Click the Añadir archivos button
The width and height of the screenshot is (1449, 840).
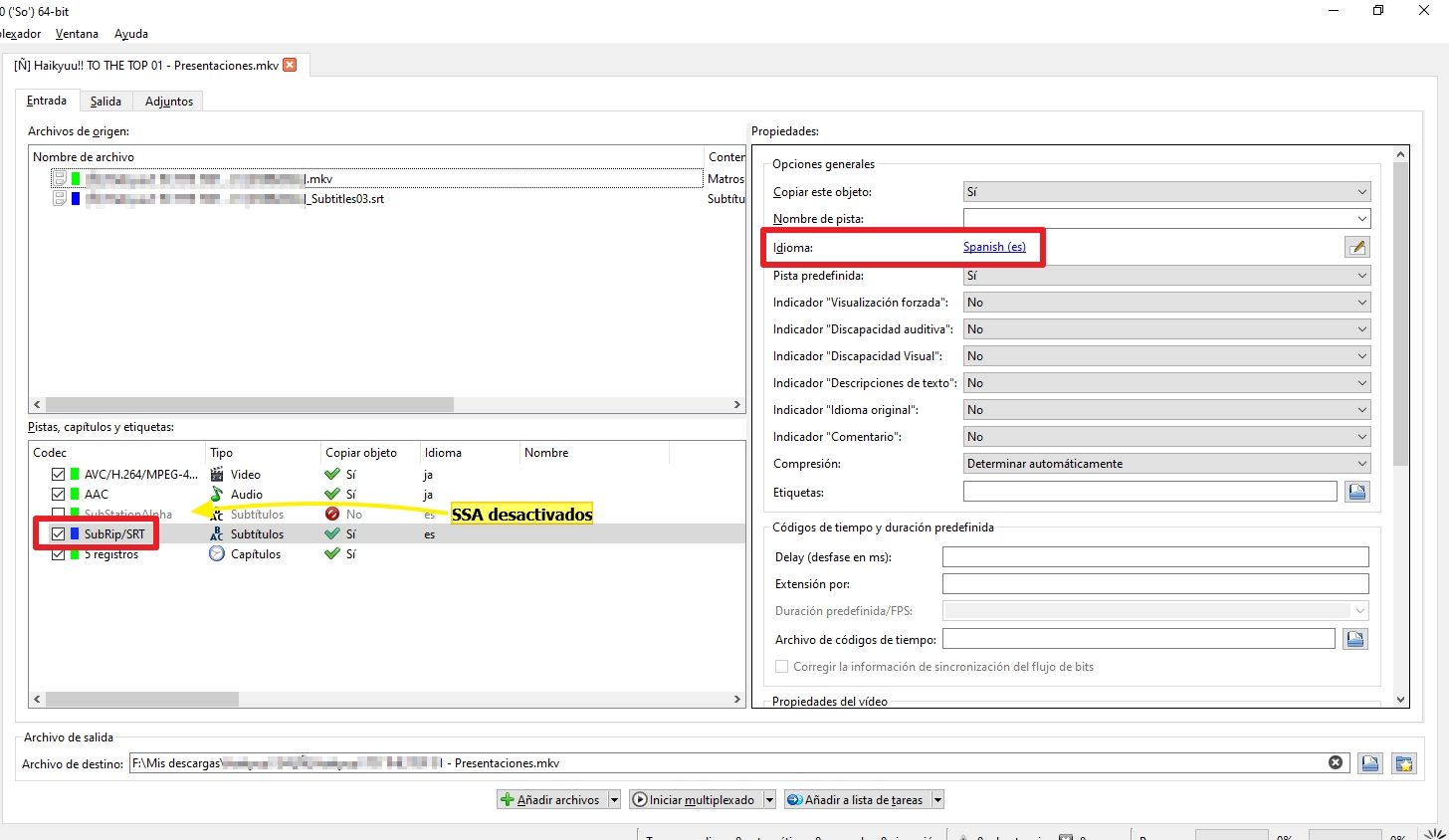pyautogui.click(x=551, y=800)
